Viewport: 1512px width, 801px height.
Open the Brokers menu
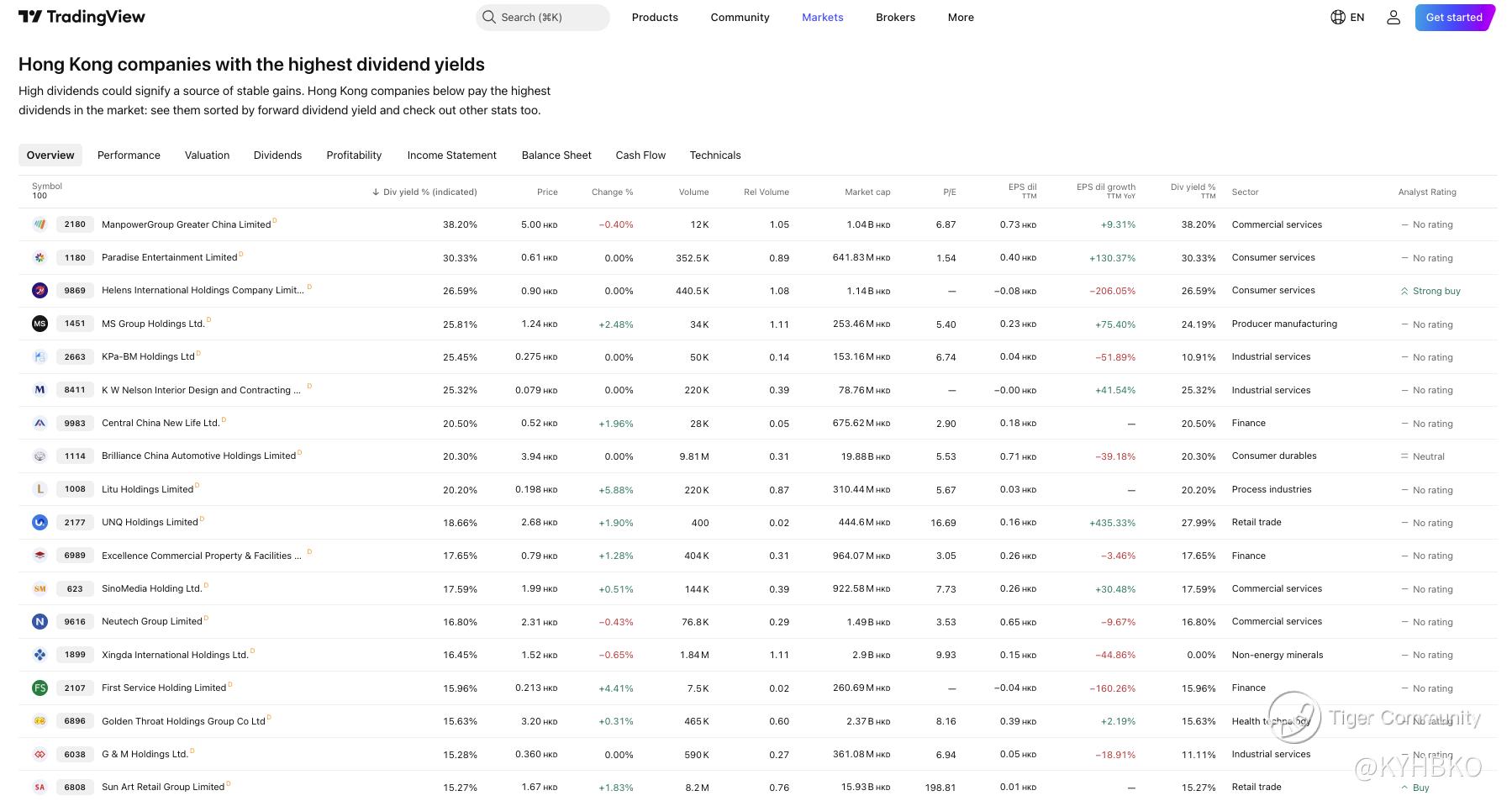pyautogui.click(x=895, y=17)
